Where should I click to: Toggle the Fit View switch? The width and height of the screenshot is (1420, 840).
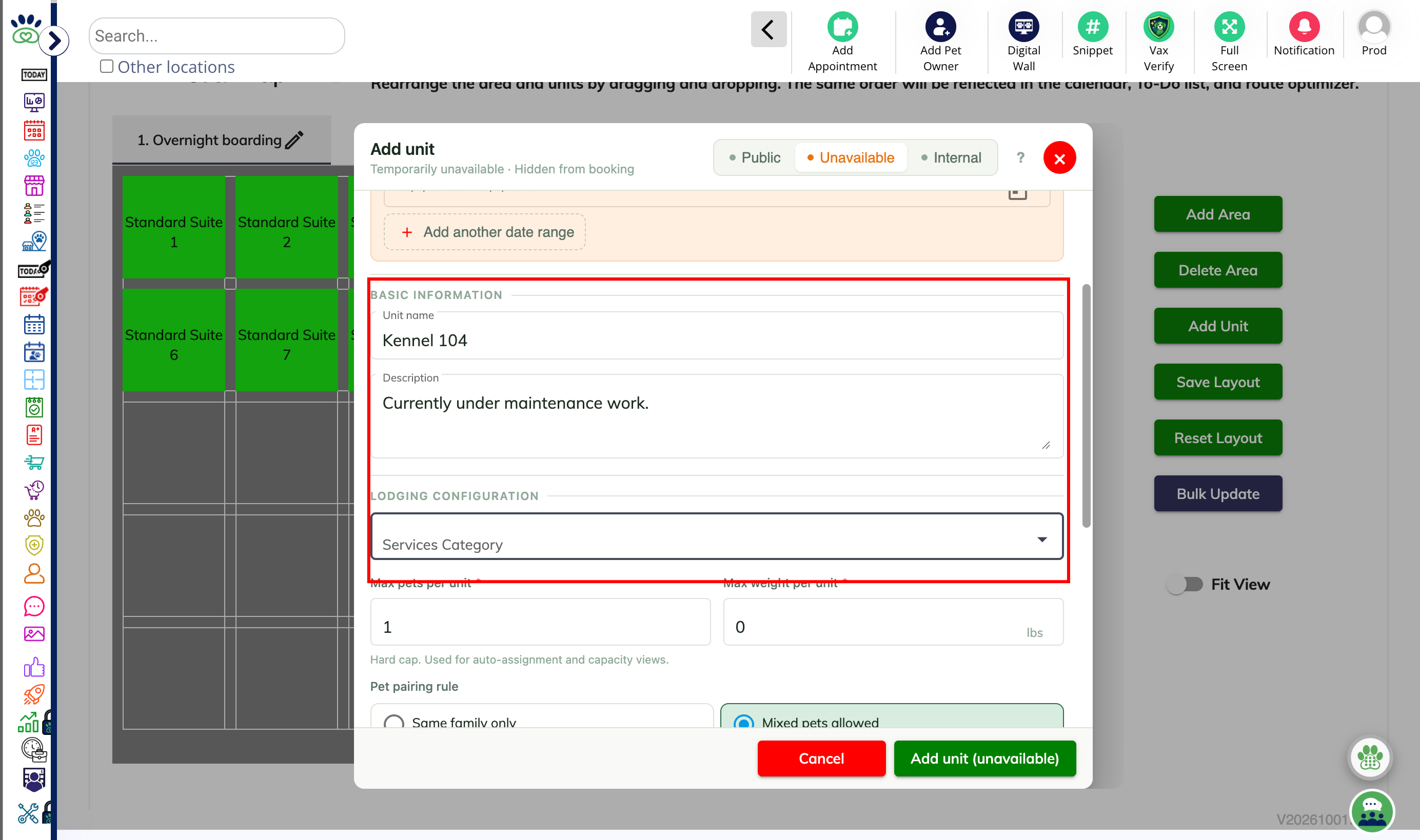pyautogui.click(x=1185, y=584)
